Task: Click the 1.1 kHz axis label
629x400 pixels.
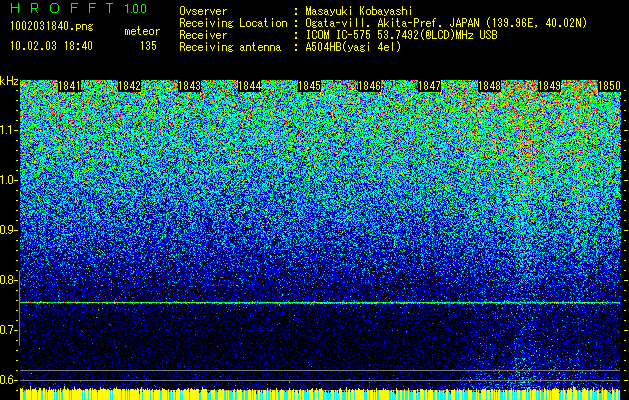Action: click(8, 130)
